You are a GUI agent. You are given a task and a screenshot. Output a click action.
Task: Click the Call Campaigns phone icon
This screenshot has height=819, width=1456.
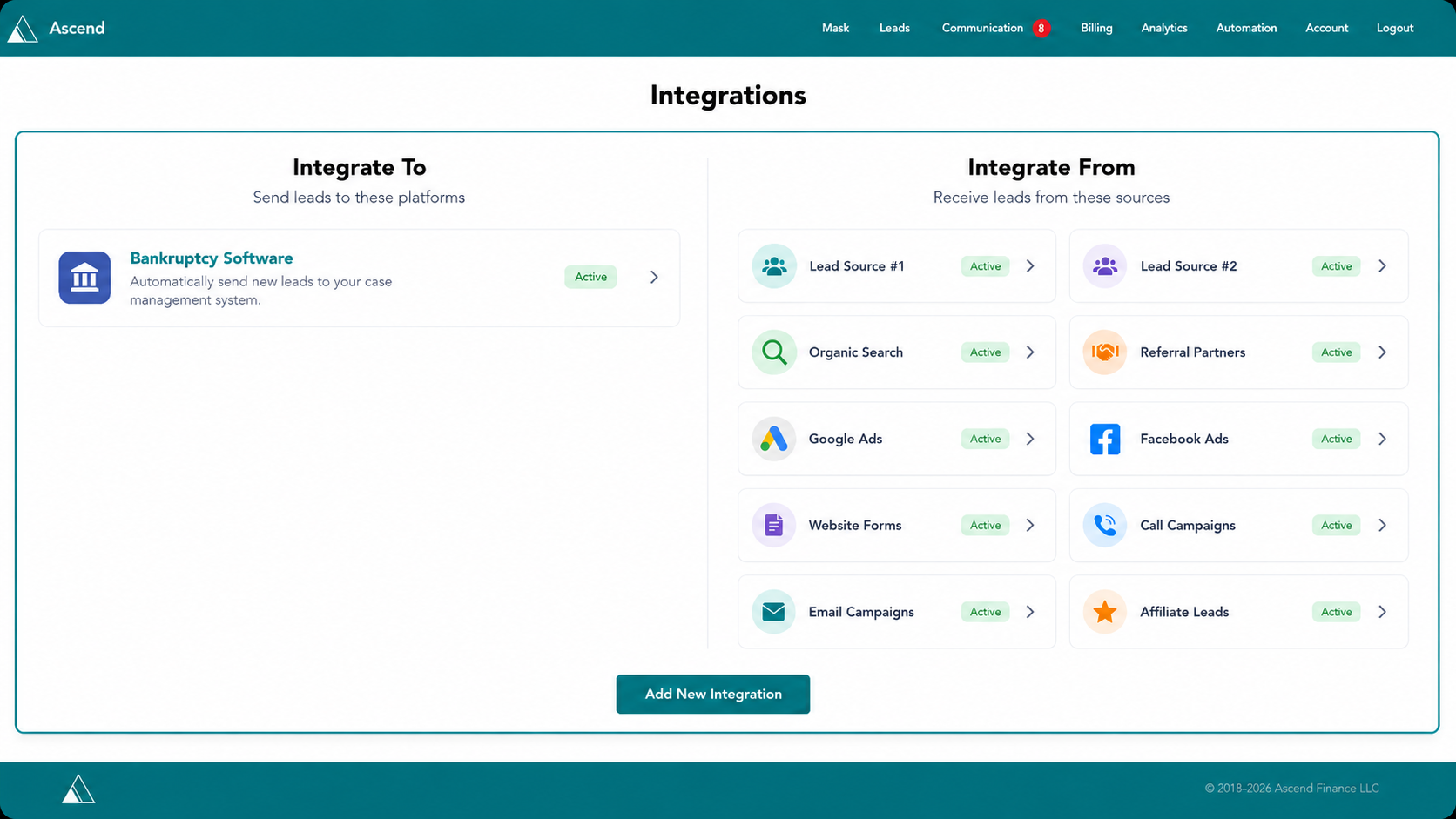[x=1104, y=525]
